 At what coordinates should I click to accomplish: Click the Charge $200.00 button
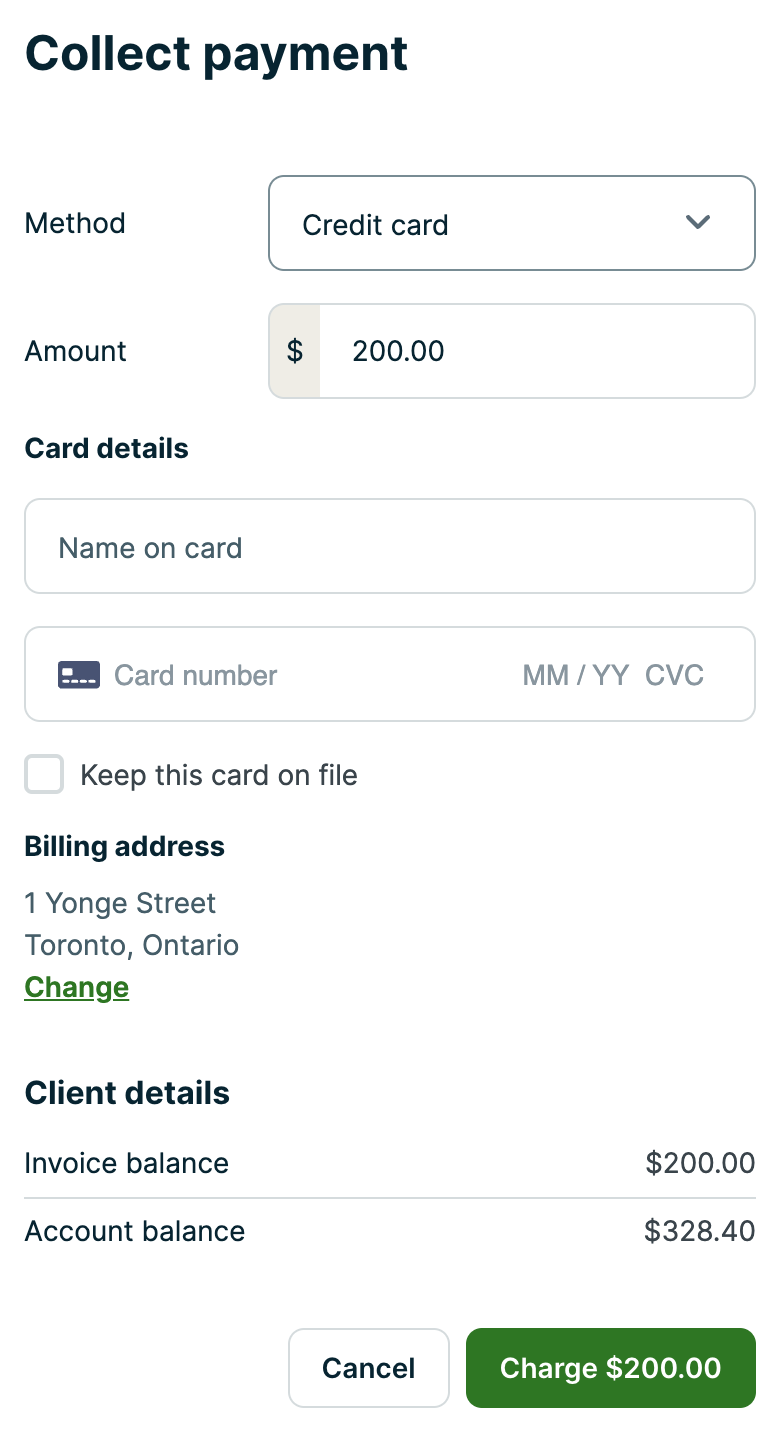click(610, 1368)
